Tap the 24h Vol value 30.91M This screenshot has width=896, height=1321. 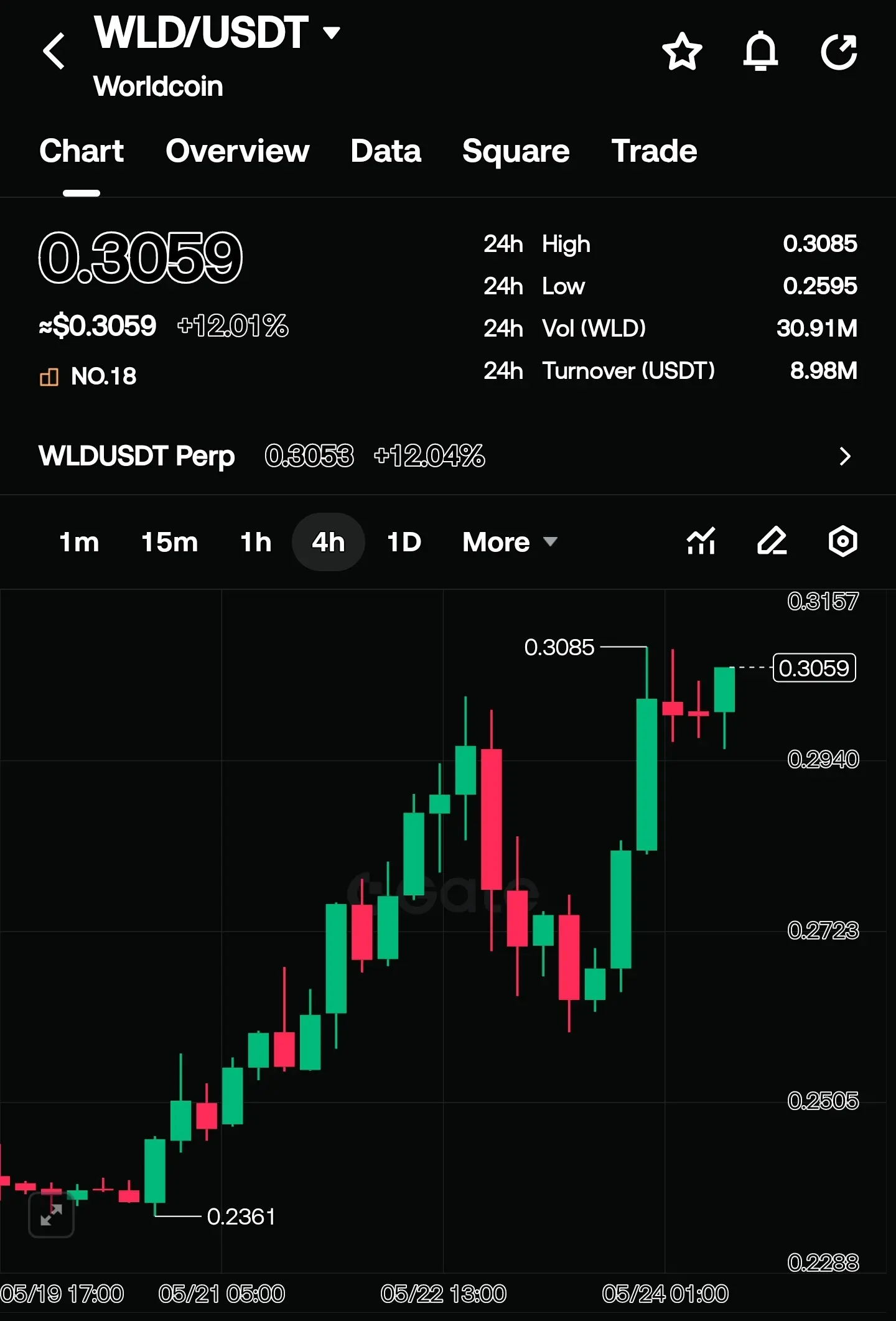[817, 329]
